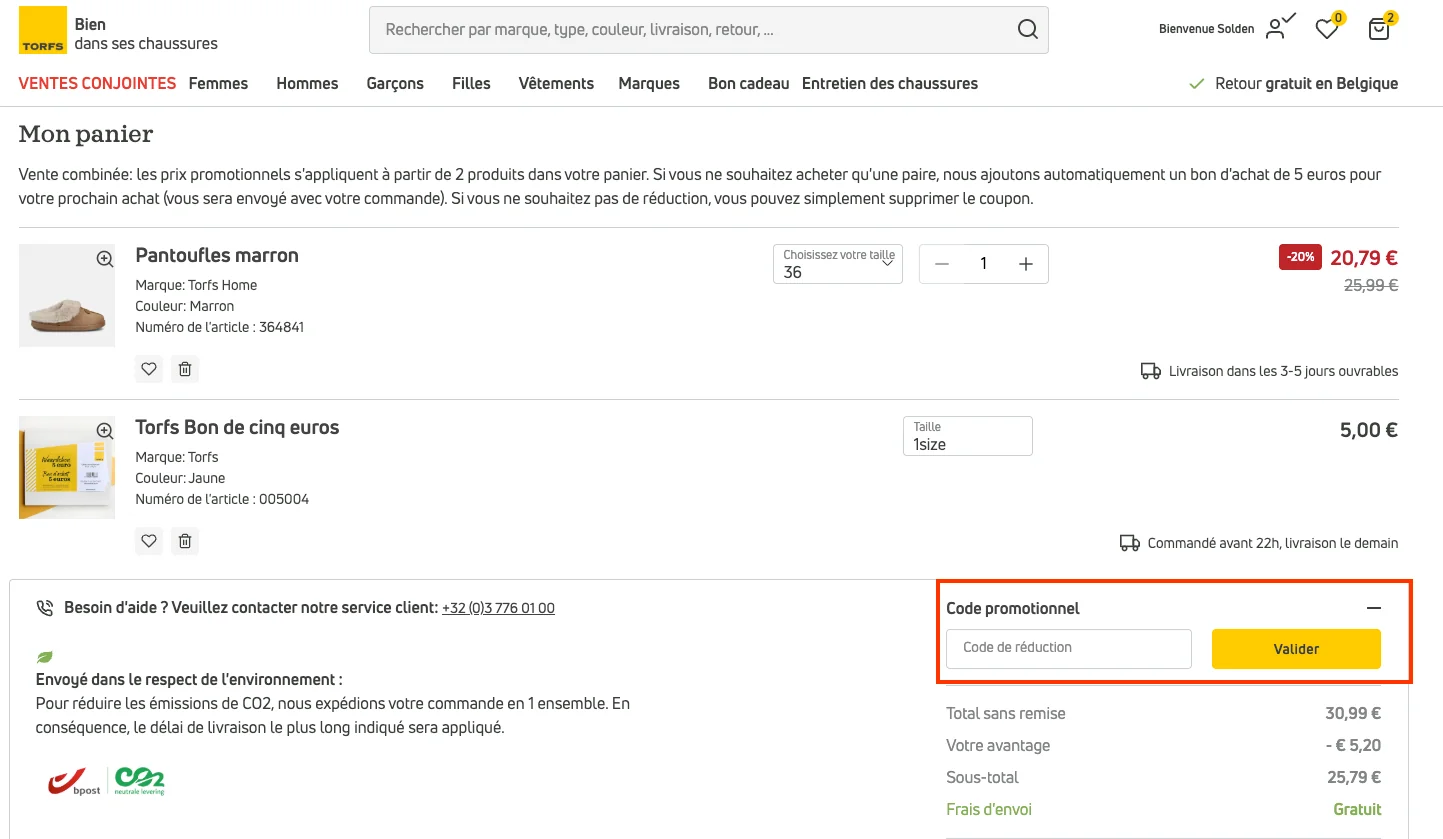Viewport: 1443px width, 839px height.
Task: Open the wishlist heart icon in header
Action: pyautogui.click(x=1327, y=29)
